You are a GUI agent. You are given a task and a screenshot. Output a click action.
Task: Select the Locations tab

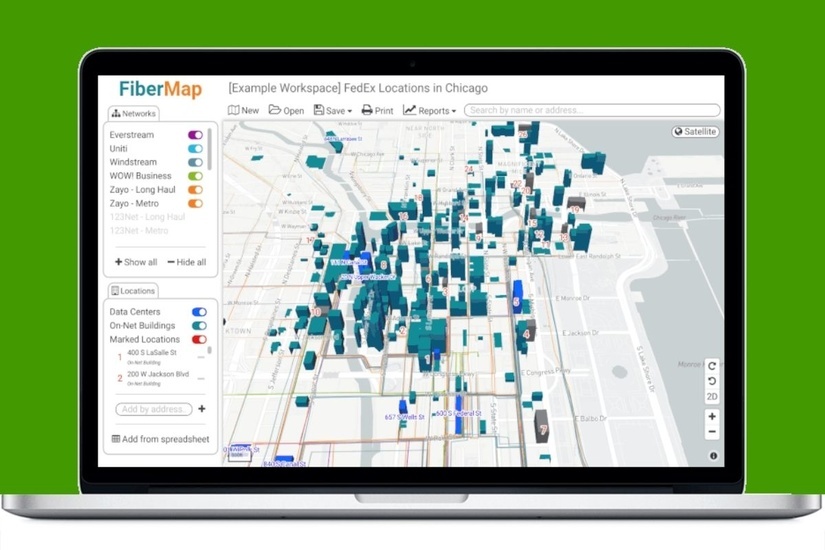coord(133,291)
